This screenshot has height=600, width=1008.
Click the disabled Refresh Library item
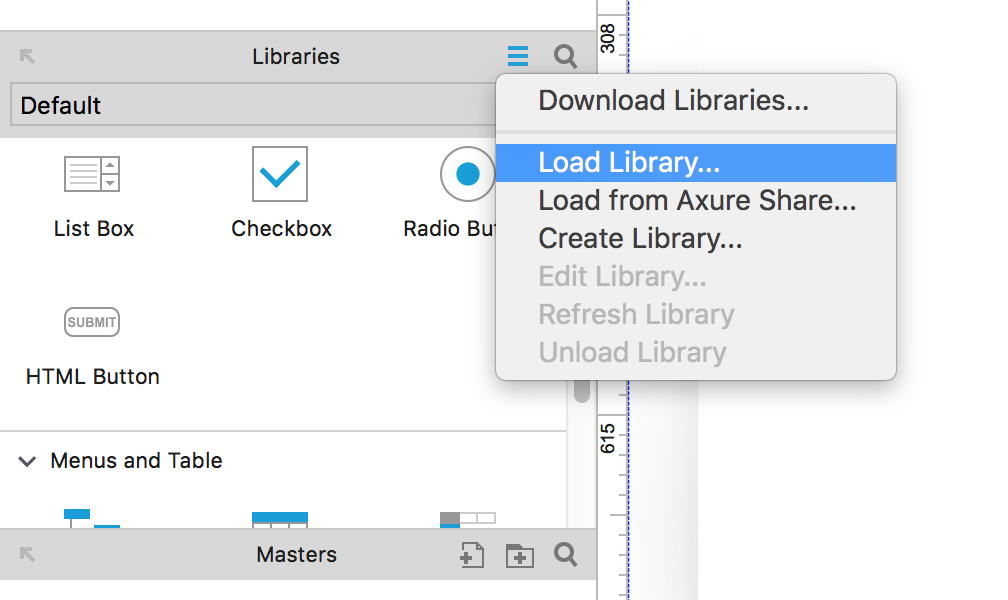[696, 314]
